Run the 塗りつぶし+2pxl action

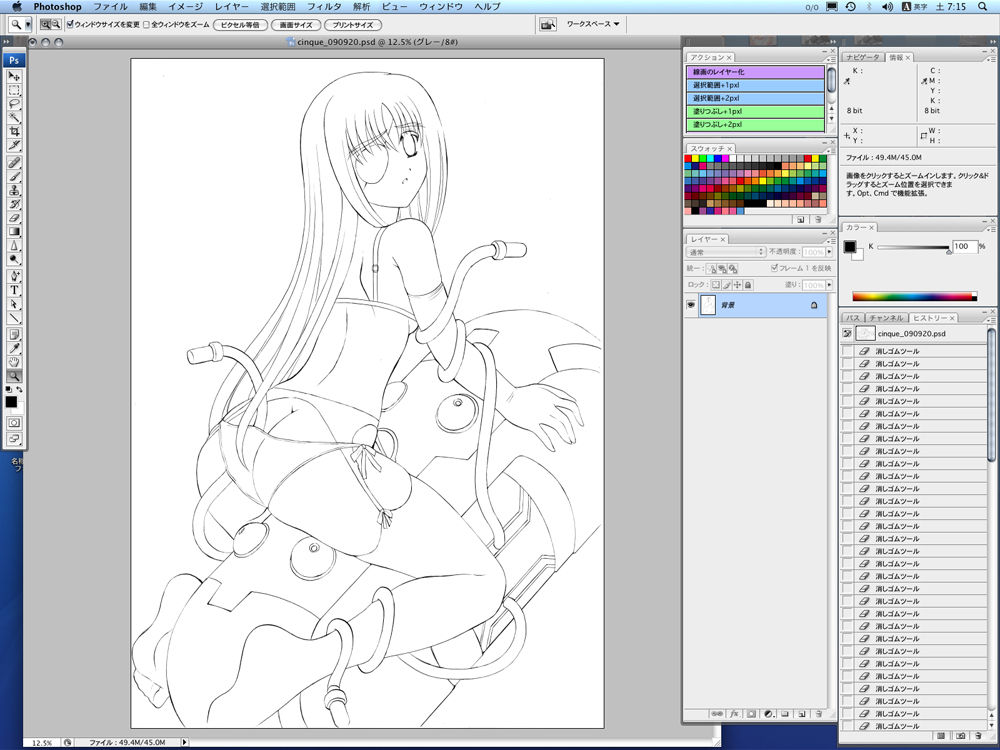click(755, 124)
